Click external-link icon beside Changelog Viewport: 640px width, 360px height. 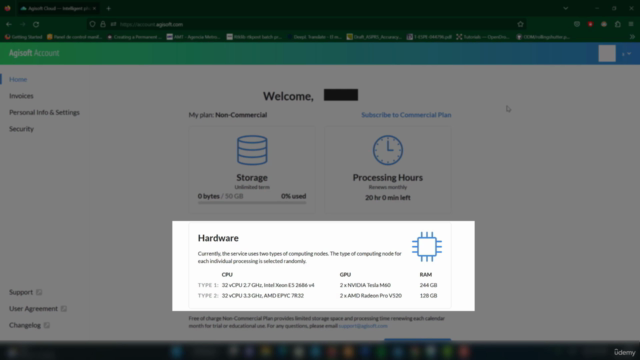pos(47,325)
